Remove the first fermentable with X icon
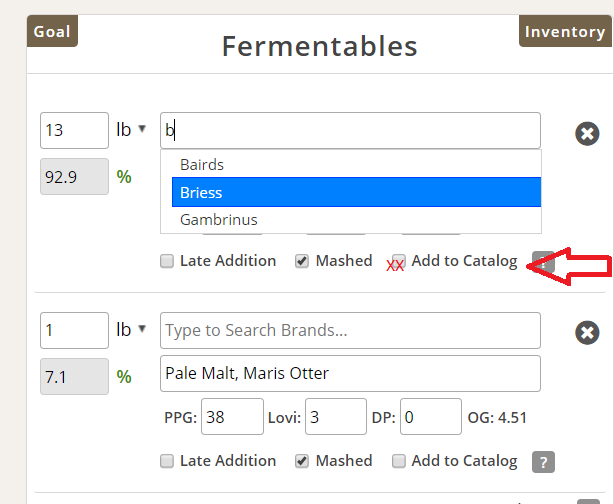Image resolution: width=614 pixels, height=504 pixels. (588, 133)
